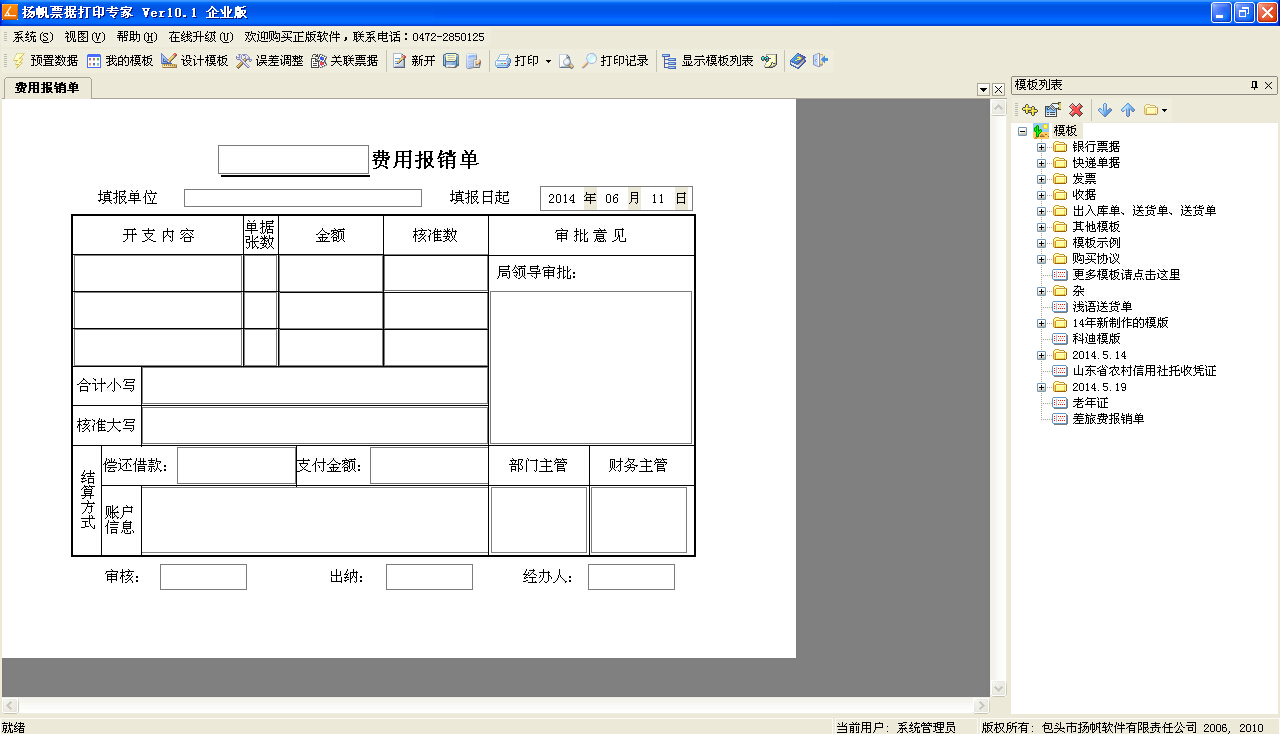
Task: Click the 设计模板 toolbar button
Action: [x=195, y=61]
